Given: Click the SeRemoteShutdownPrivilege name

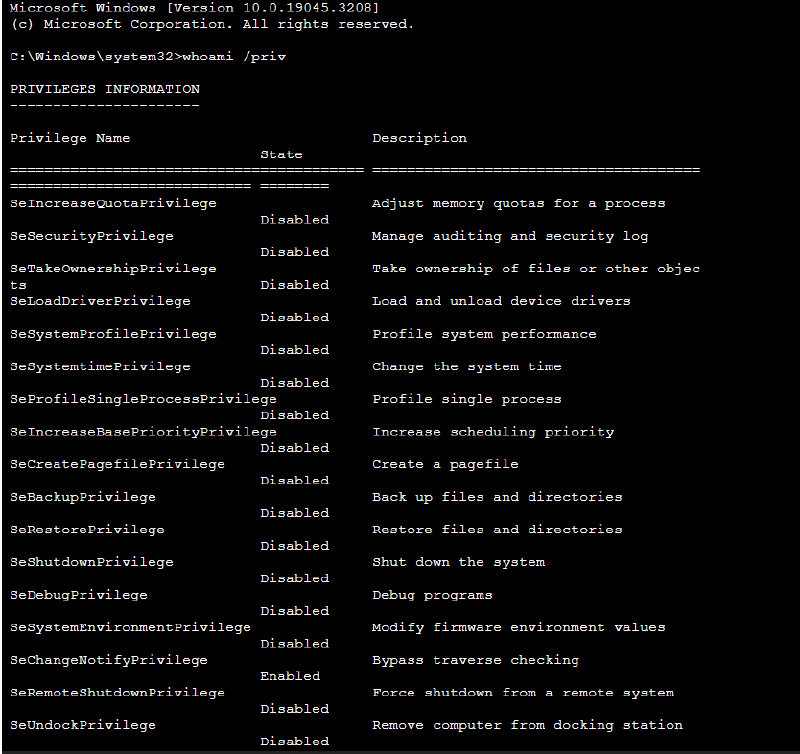Looking at the screenshot, I should tap(117, 692).
